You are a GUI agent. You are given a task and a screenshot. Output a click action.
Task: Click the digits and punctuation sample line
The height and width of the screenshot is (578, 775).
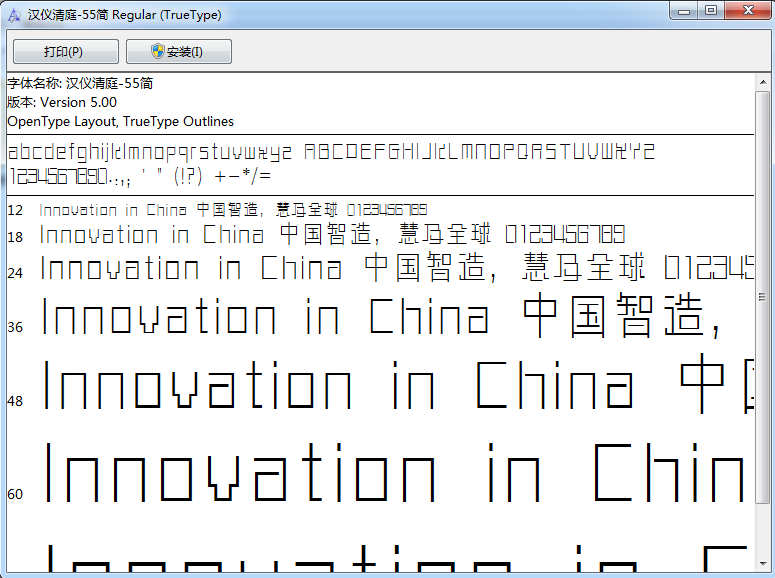[x=140, y=176]
